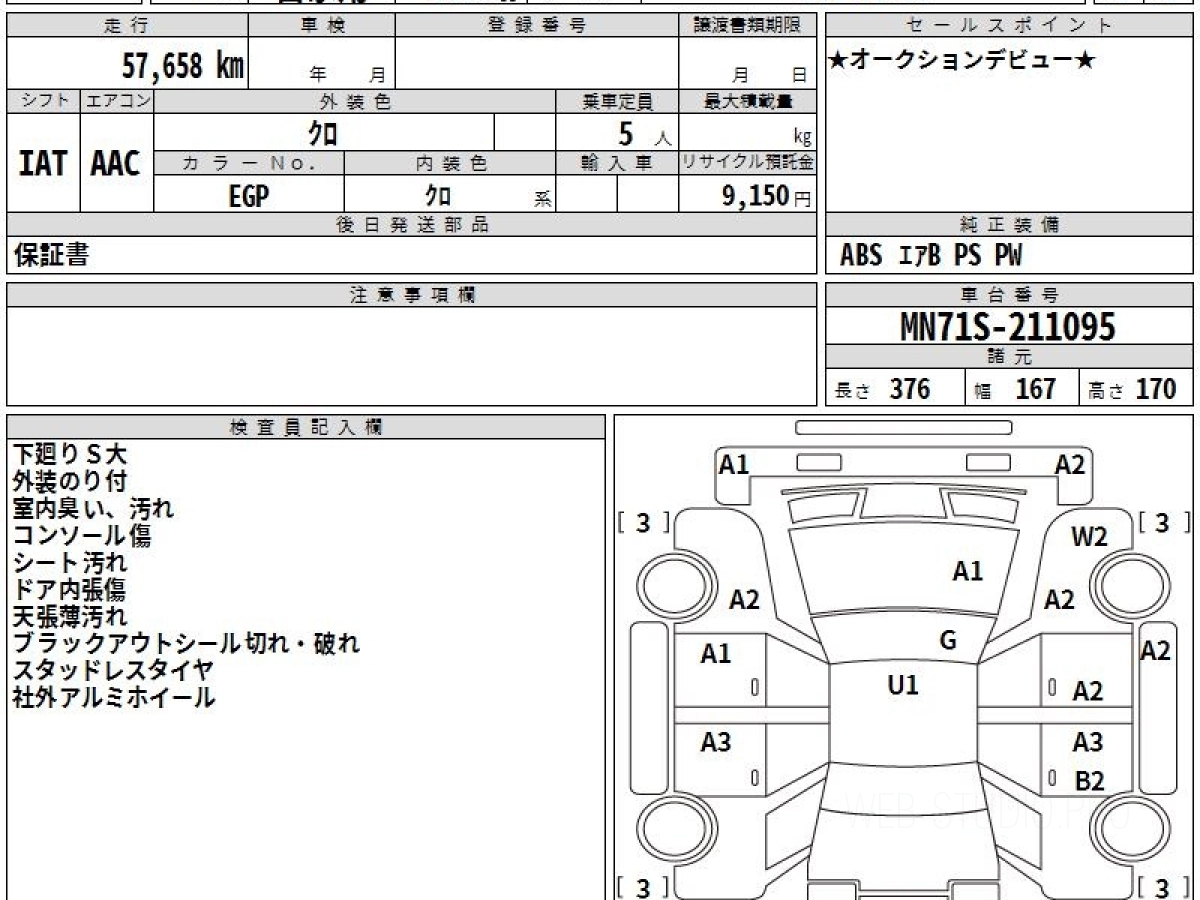The image size is (1200, 900).
Task: Select the note 社外アルミホイール
Action: coord(114,698)
